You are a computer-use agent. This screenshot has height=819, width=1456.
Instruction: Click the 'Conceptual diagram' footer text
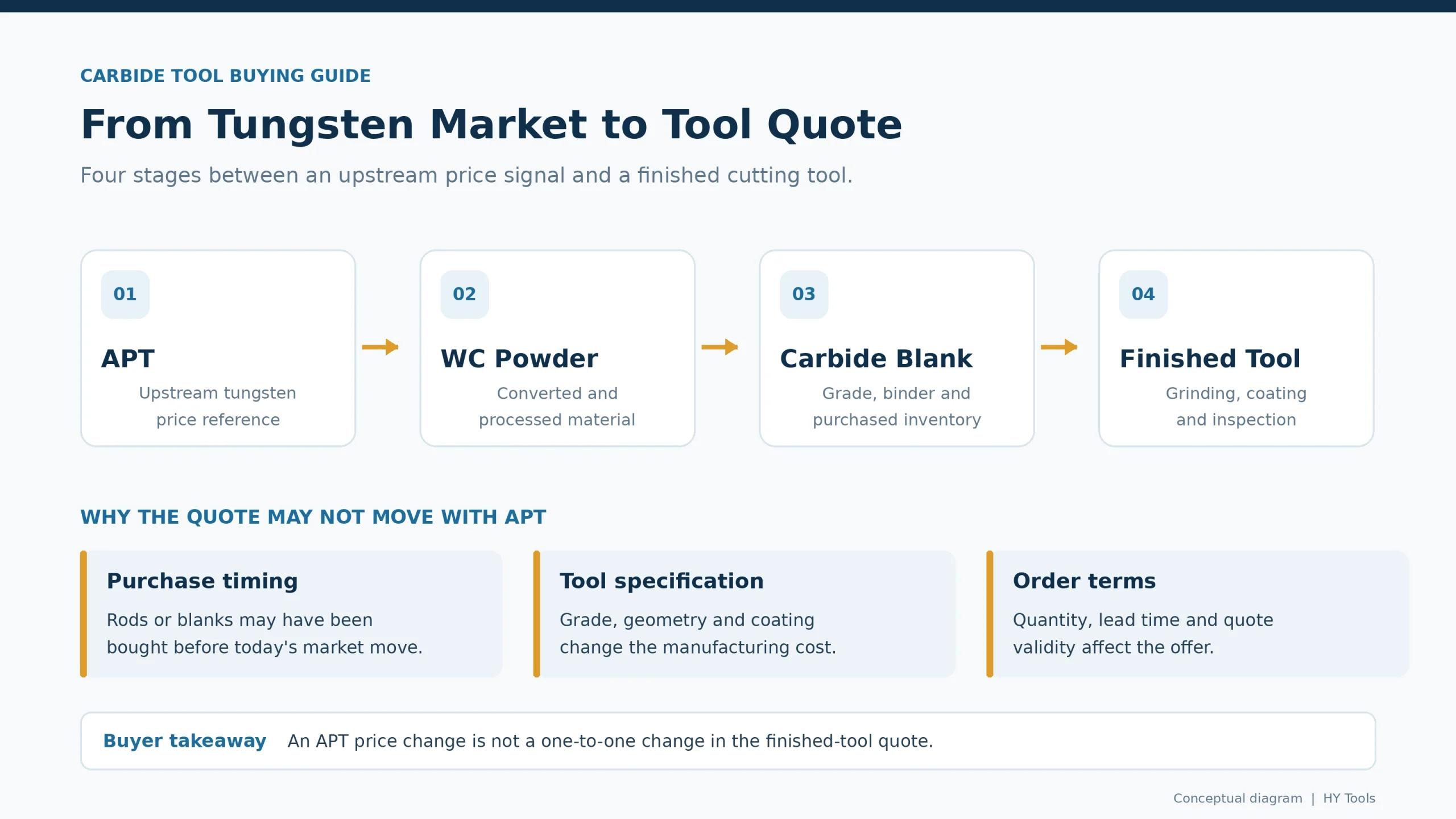[x=1238, y=799]
